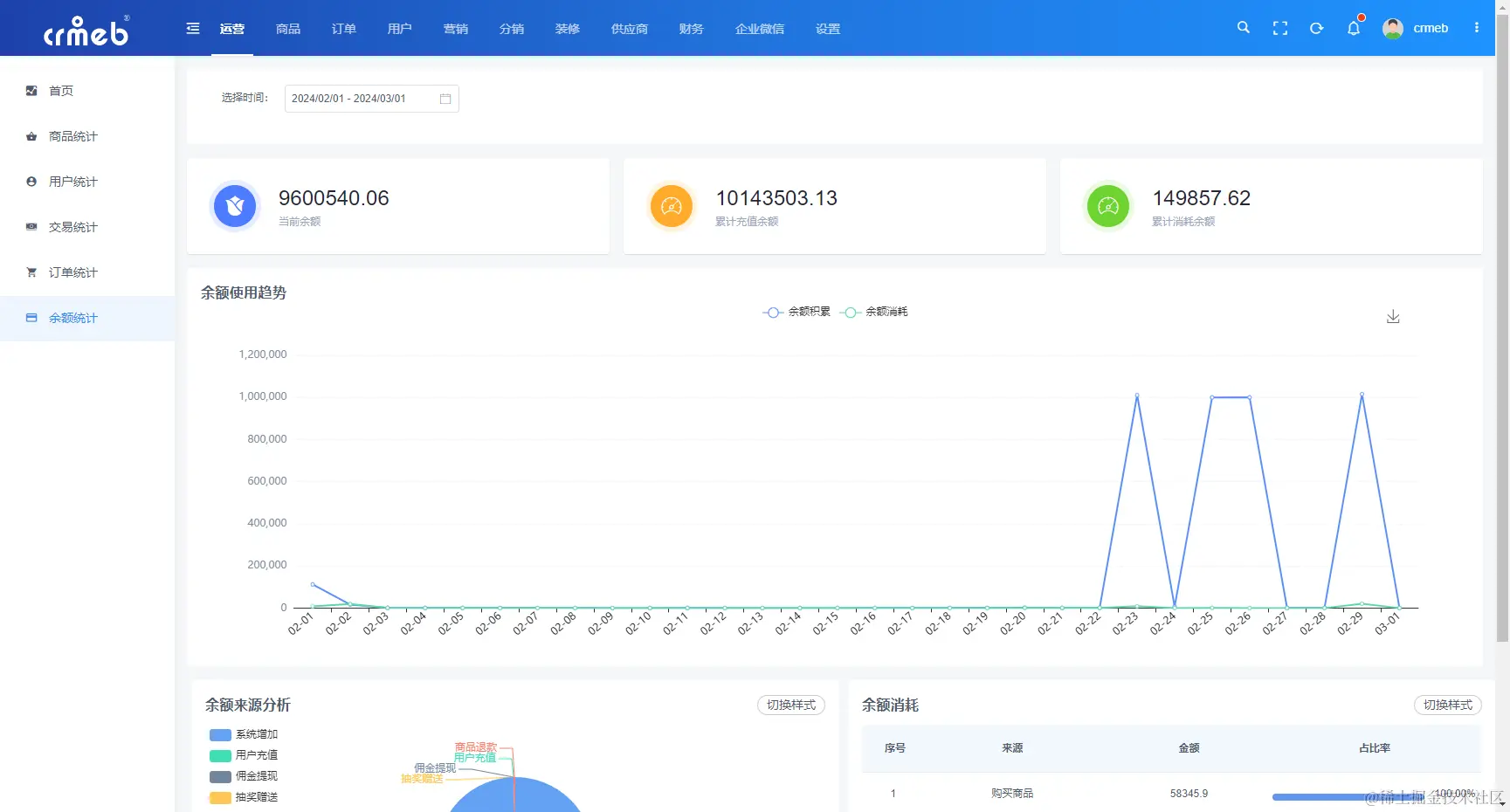The height and width of the screenshot is (812, 1510).
Task: Click the 购买商品 percentage progress bar
Action: pos(1347,796)
